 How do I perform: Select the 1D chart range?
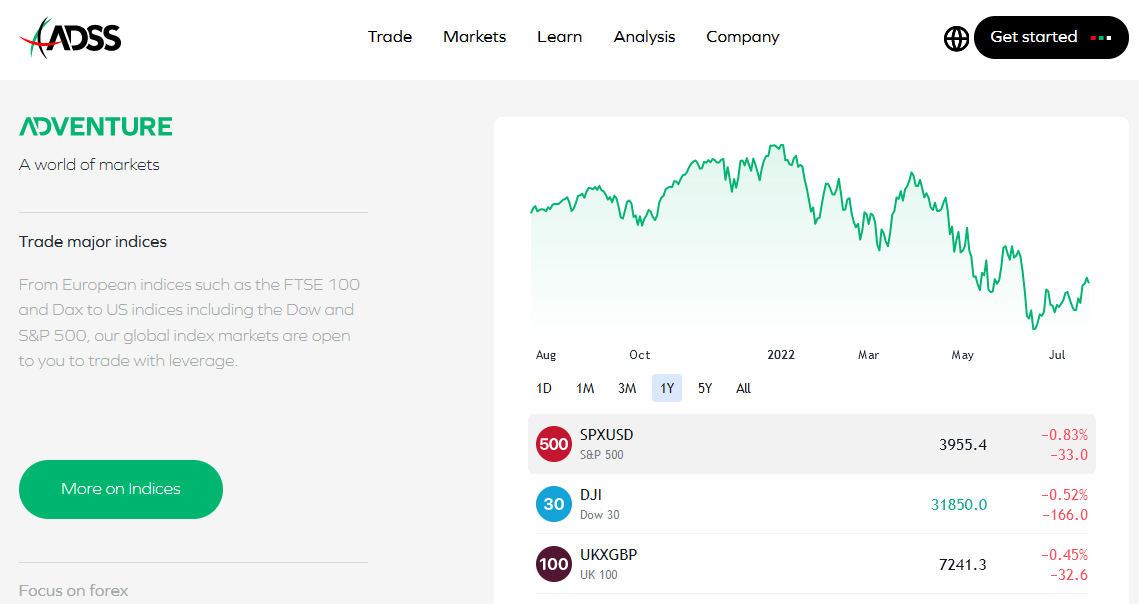click(x=544, y=388)
